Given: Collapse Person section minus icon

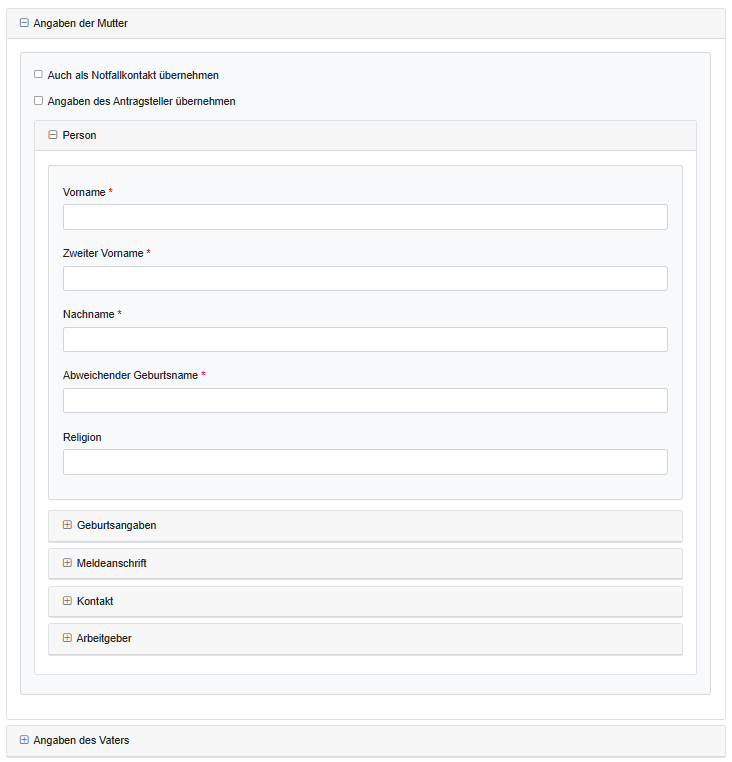Looking at the screenshot, I should [53, 135].
